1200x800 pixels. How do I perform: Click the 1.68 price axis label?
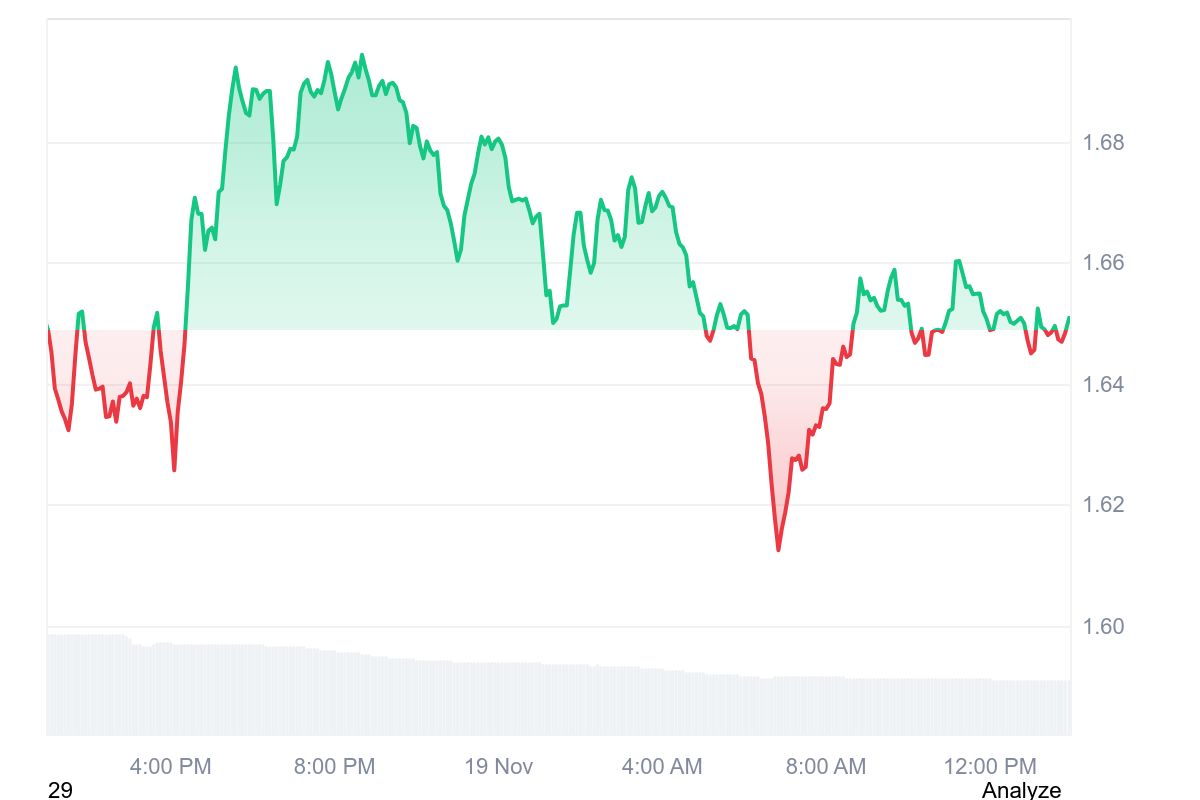[x=1104, y=143]
